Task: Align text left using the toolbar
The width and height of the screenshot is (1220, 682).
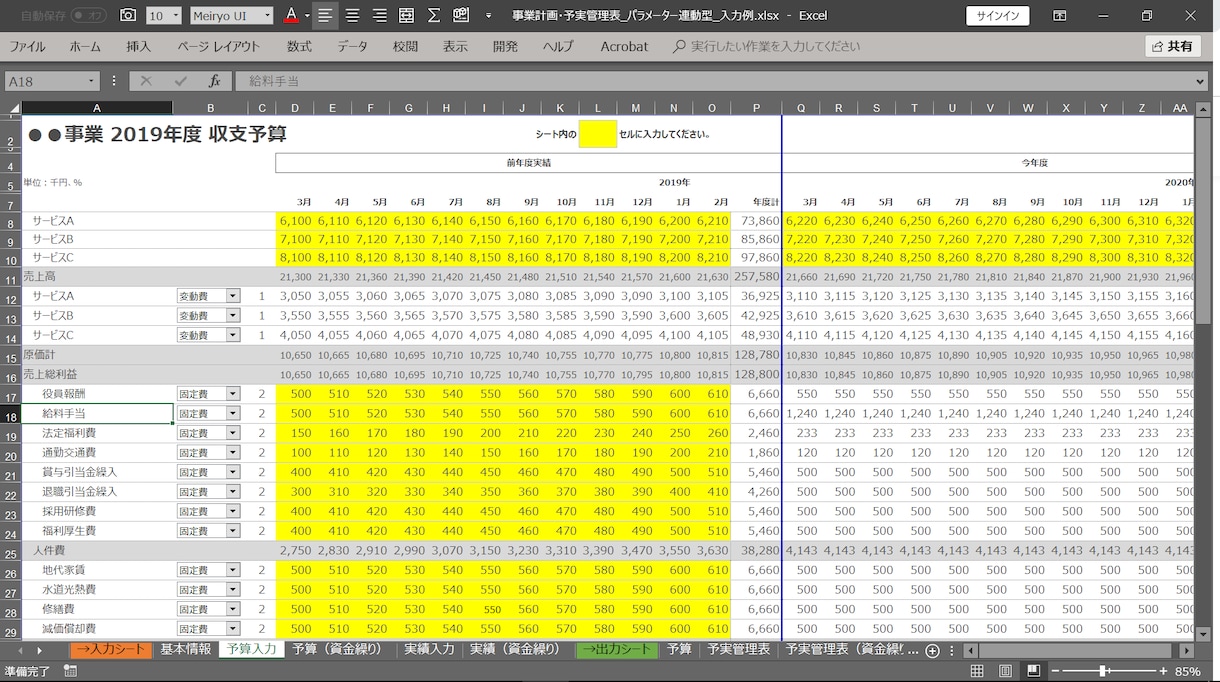Action: [x=325, y=15]
